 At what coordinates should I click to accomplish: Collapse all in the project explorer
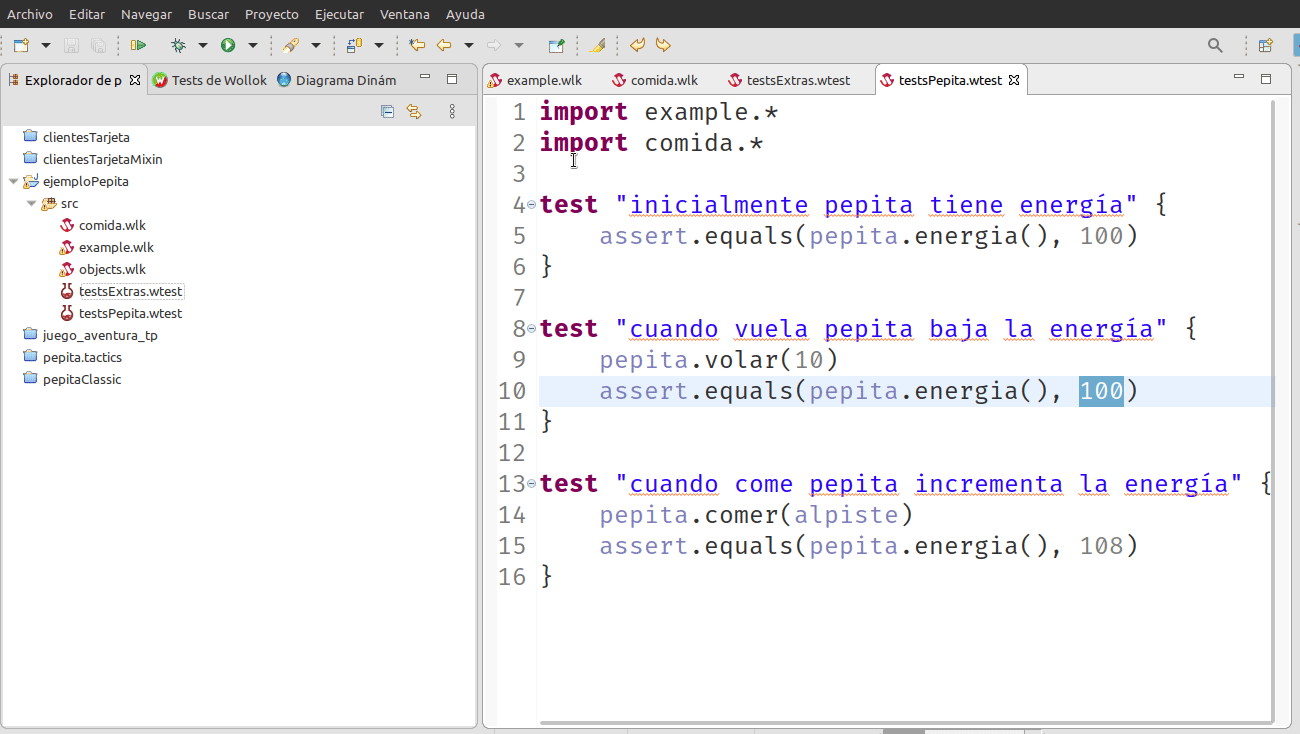[x=388, y=112]
